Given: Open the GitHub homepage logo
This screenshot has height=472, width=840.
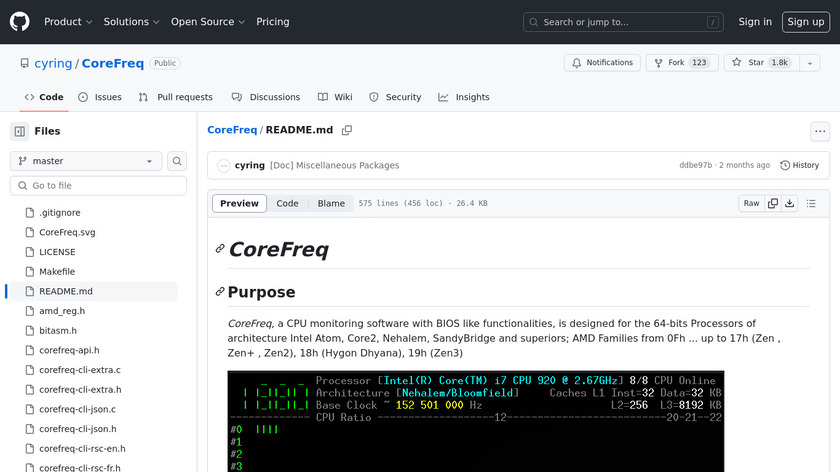Looking at the screenshot, I should coord(19,22).
